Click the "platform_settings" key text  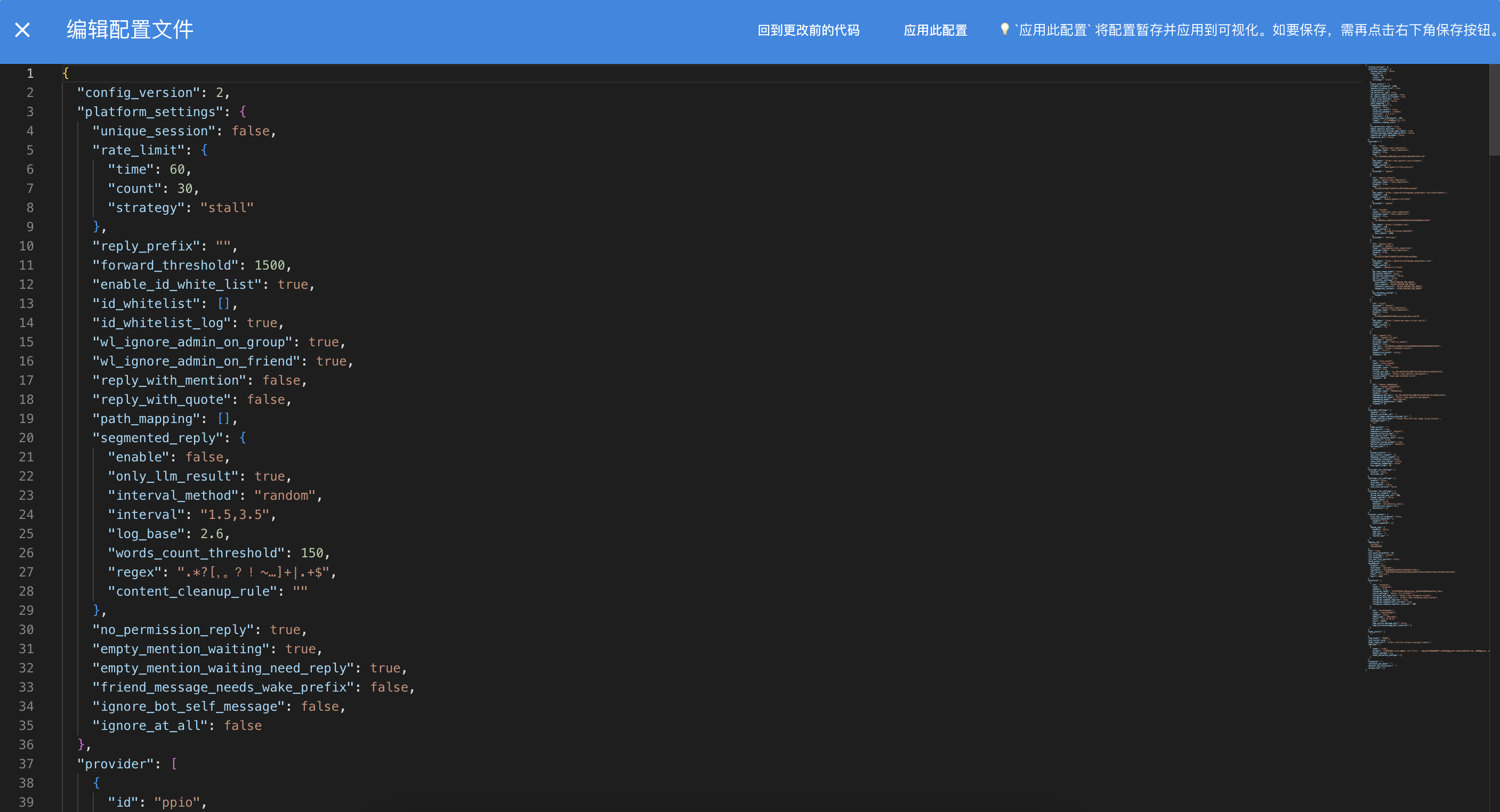pos(150,112)
